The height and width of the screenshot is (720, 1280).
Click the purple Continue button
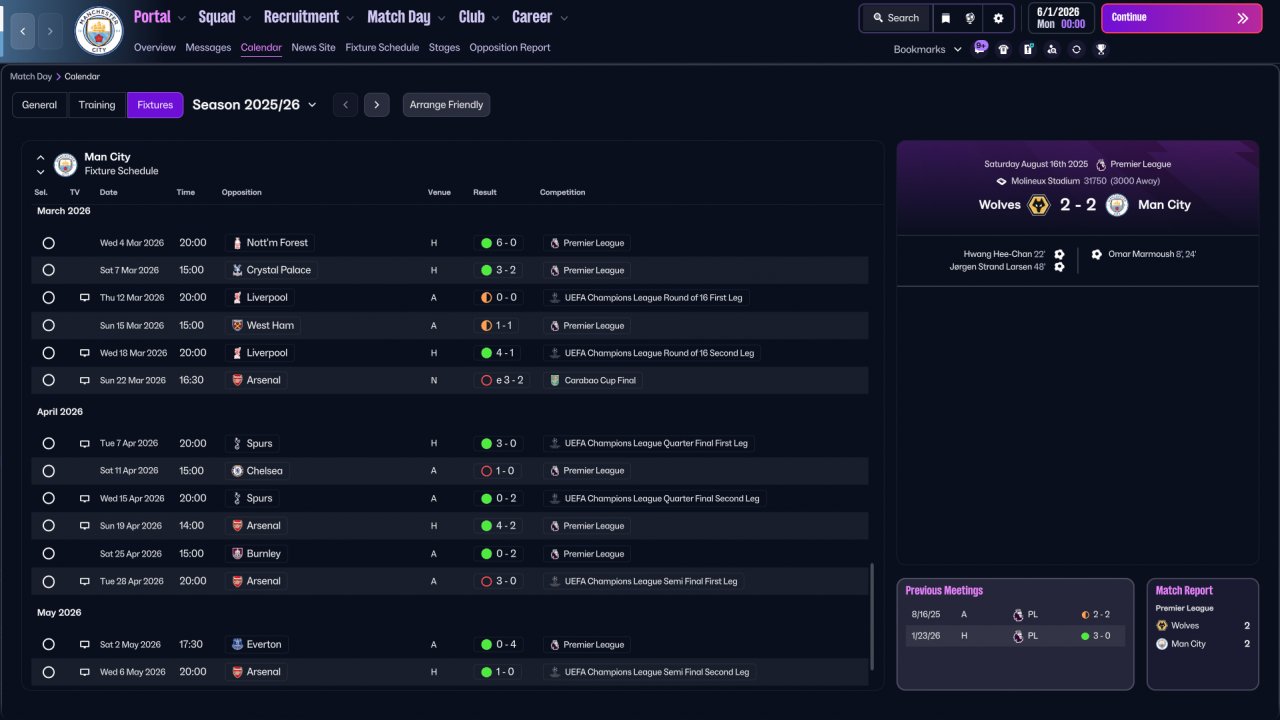pos(1180,18)
